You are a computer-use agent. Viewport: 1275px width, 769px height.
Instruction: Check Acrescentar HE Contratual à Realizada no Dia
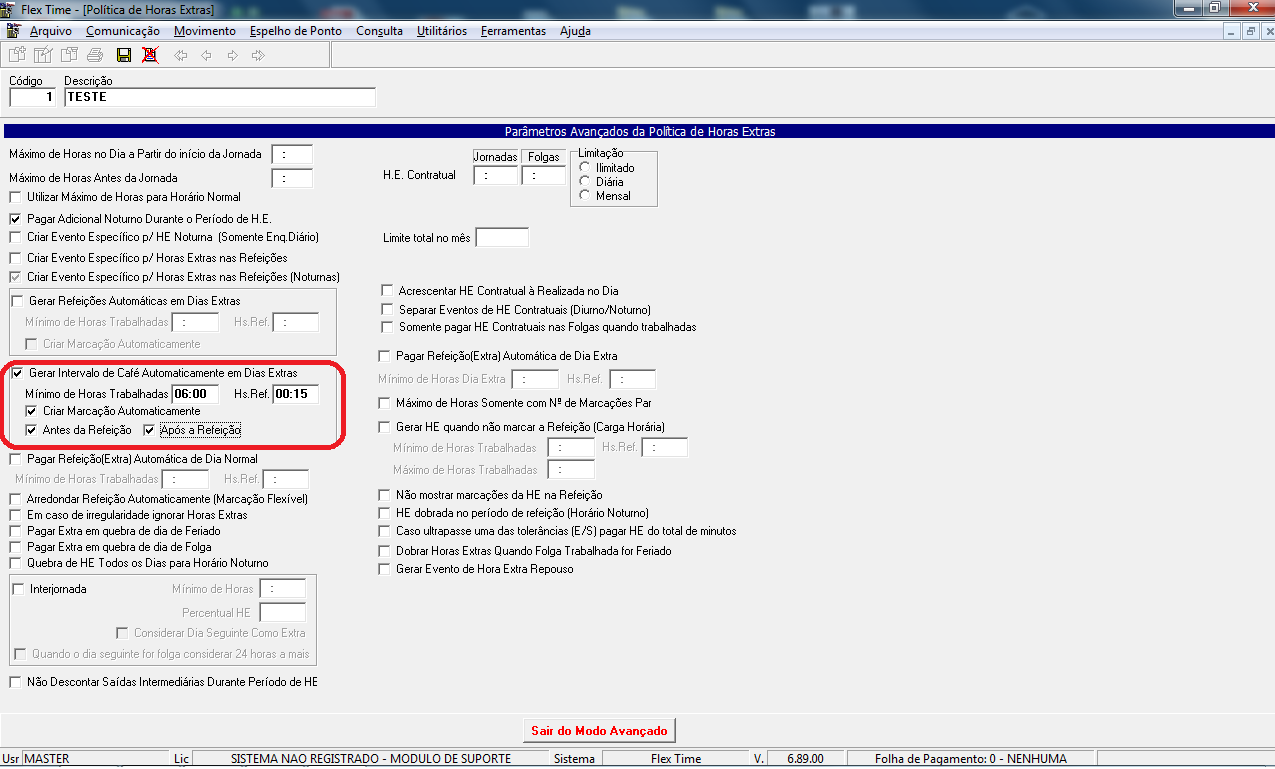click(389, 291)
